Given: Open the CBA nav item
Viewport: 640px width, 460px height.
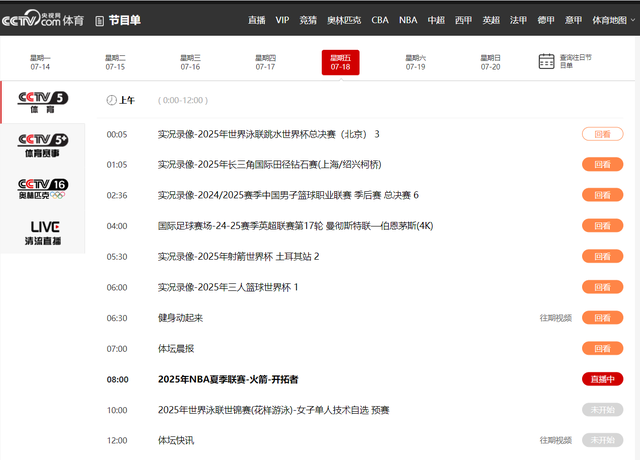Looking at the screenshot, I should 380,20.
